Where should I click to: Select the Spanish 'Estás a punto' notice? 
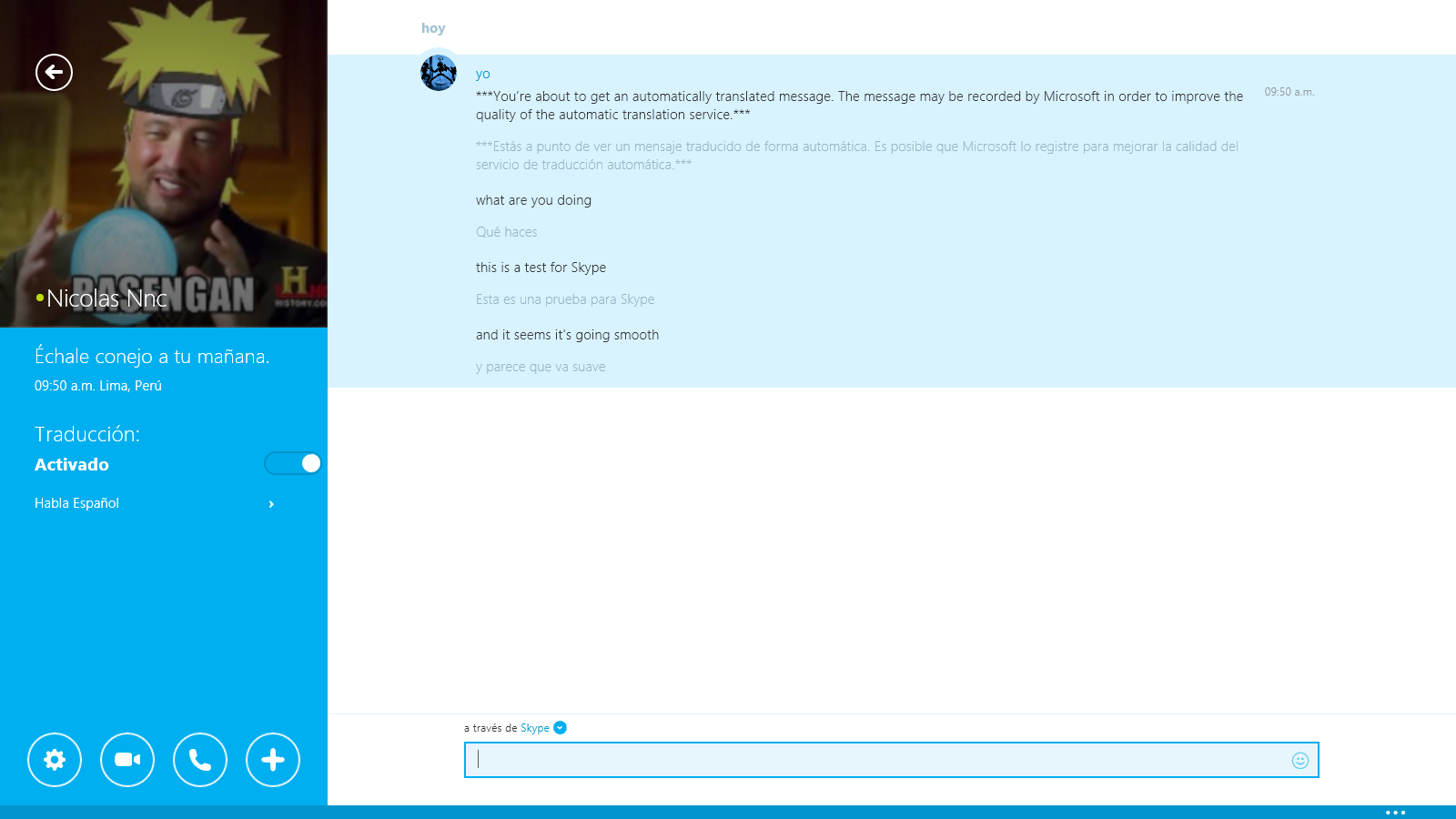pyautogui.click(x=856, y=156)
